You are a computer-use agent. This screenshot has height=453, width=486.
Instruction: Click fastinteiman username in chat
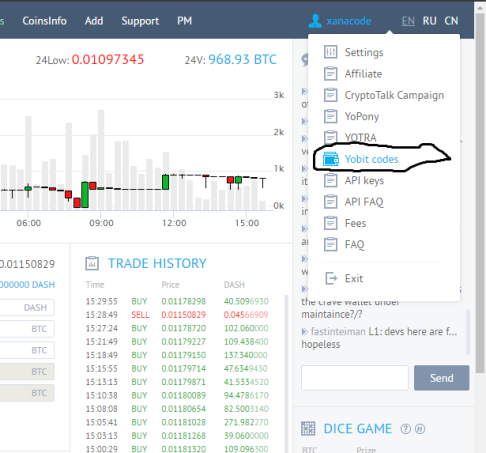pyautogui.click(x=338, y=332)
